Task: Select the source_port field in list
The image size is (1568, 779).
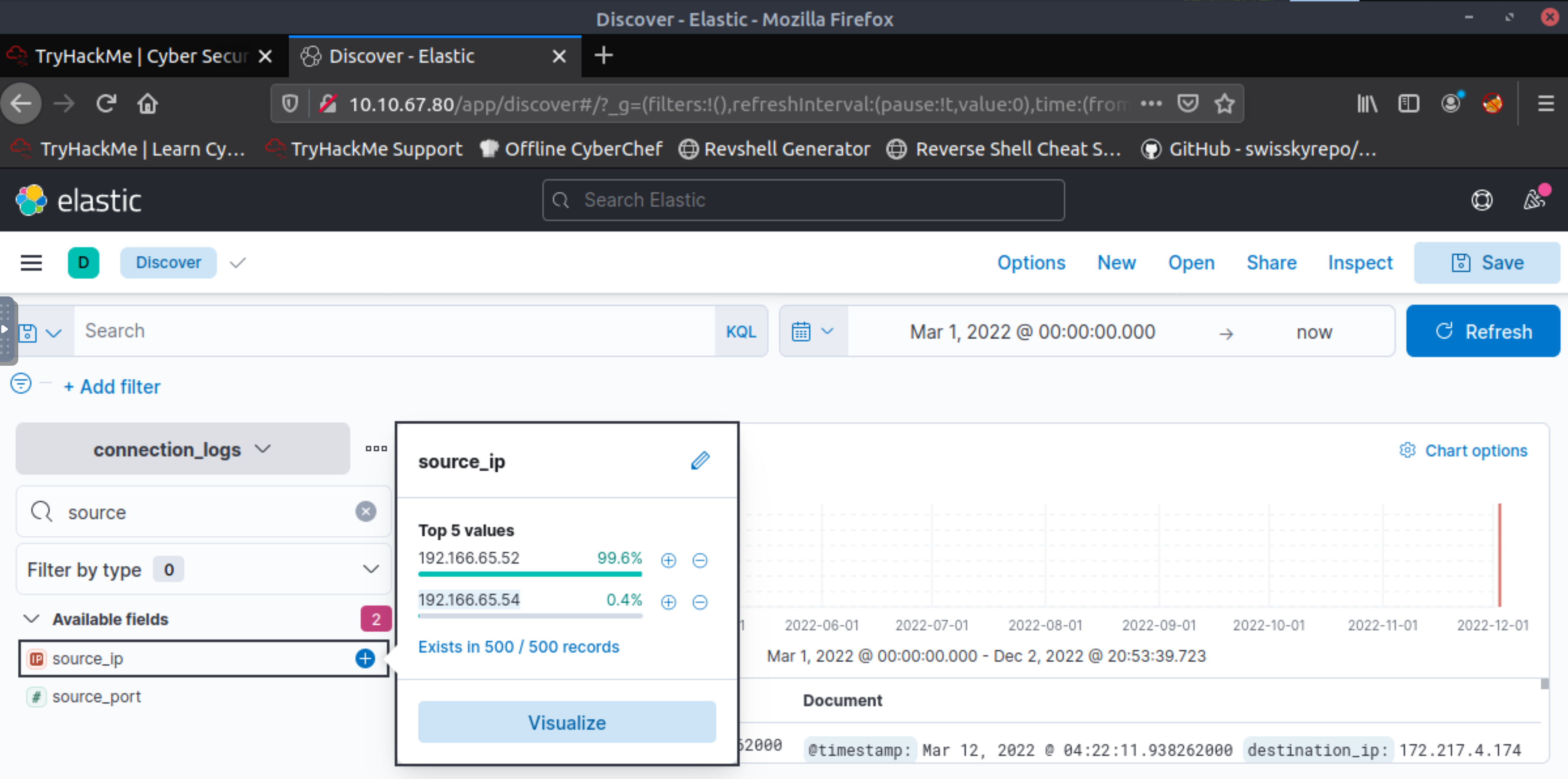Action: pyautogui.click(x=96, y=696)
